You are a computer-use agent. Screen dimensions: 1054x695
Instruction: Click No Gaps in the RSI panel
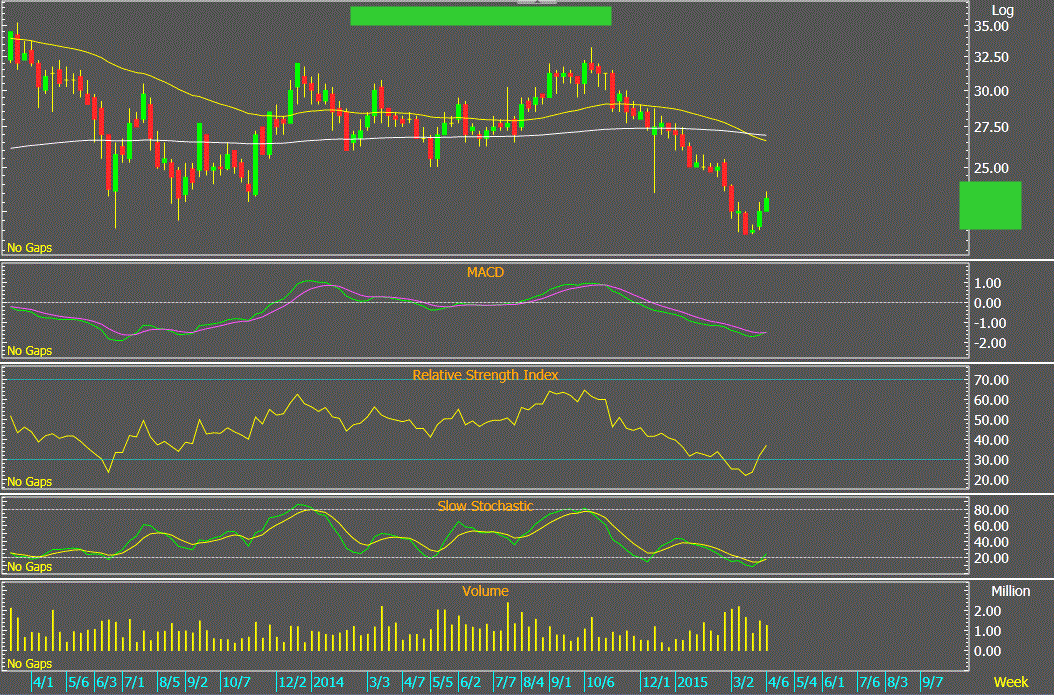click(30, 482)
